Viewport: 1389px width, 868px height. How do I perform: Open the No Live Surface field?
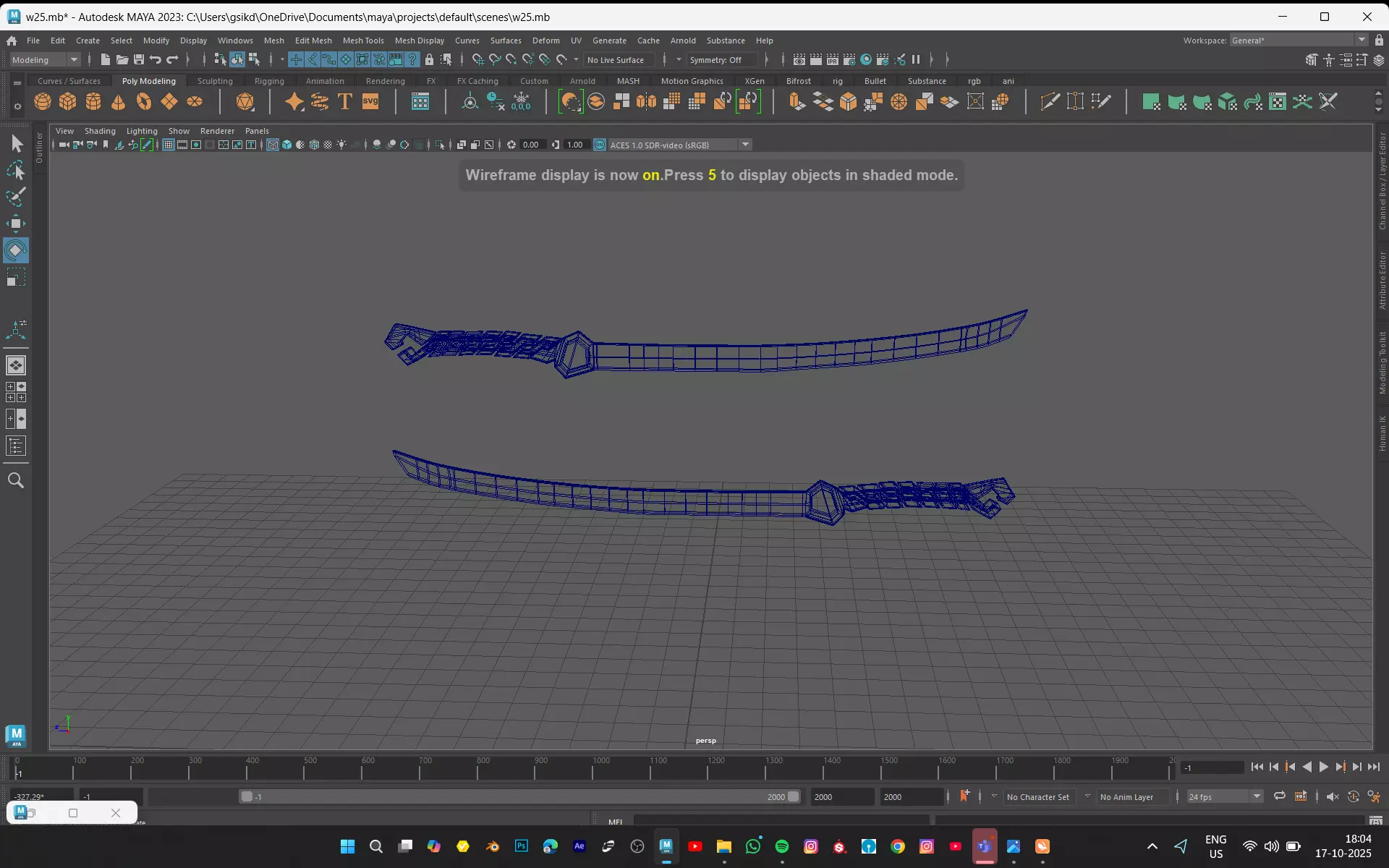619,60
